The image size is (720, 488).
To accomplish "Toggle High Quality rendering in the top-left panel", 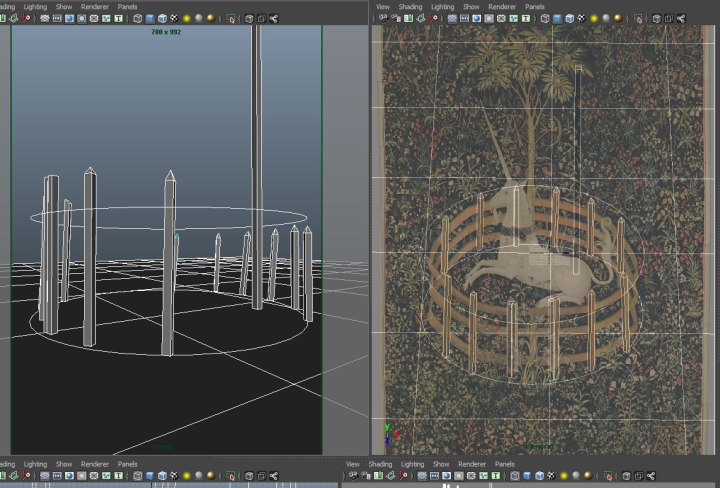I will (211, 18).
